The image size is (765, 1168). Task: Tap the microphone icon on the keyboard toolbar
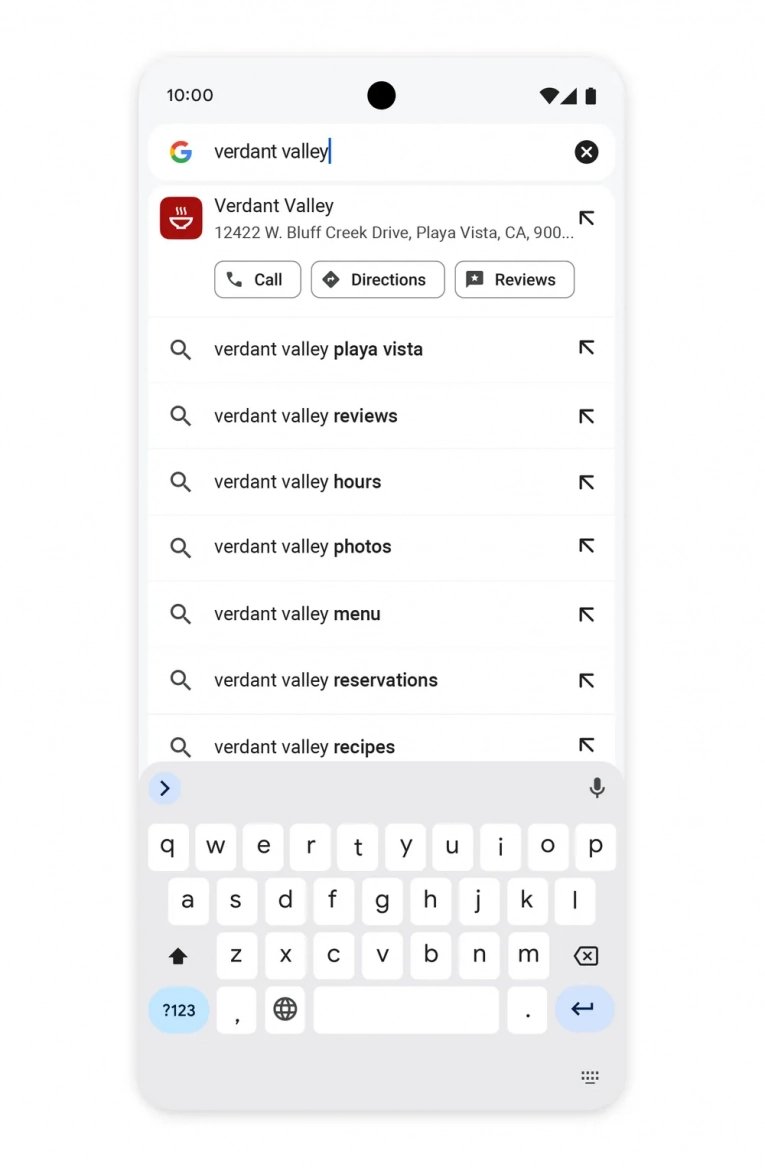597,788
